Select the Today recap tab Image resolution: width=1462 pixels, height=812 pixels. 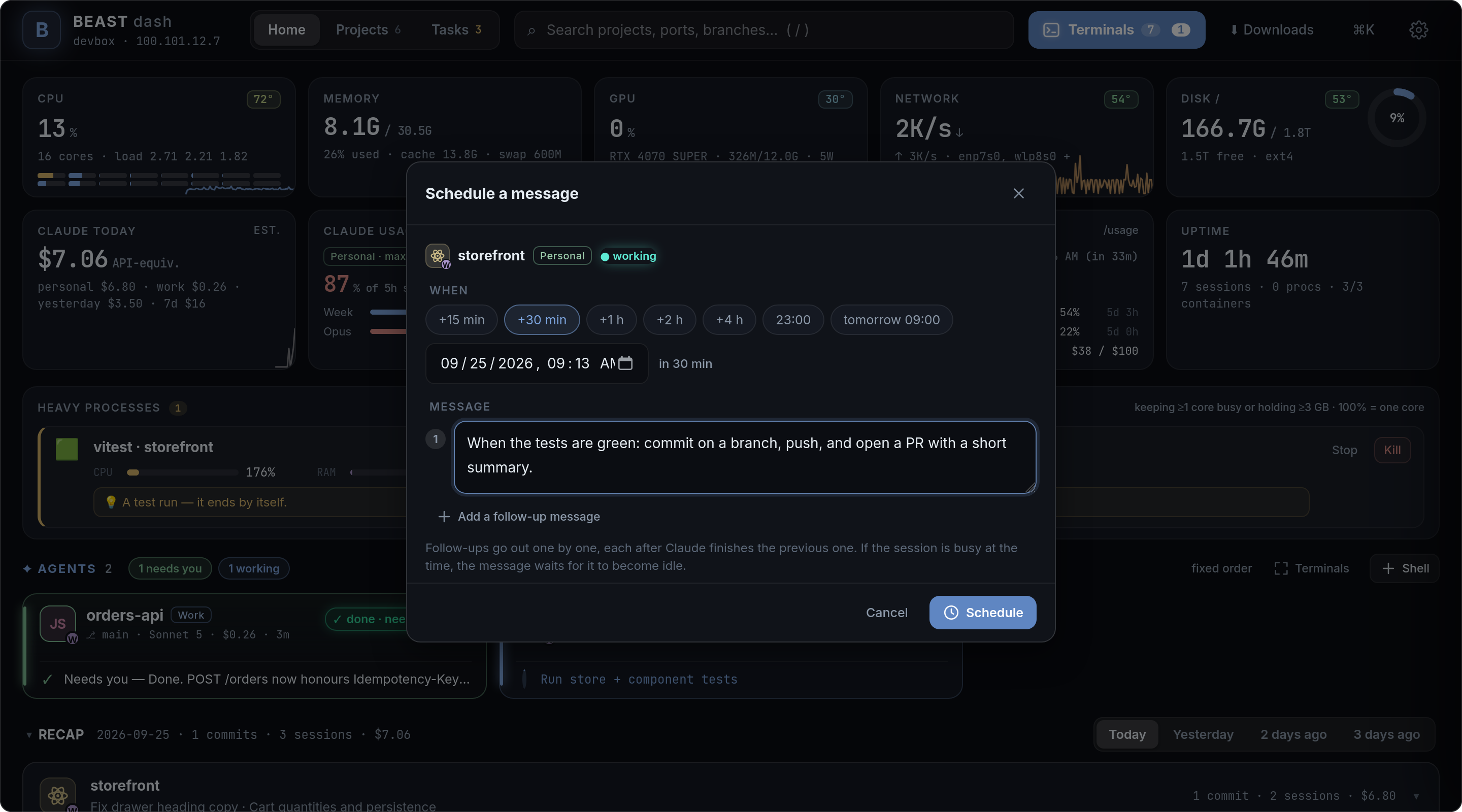pos(1126,734)
